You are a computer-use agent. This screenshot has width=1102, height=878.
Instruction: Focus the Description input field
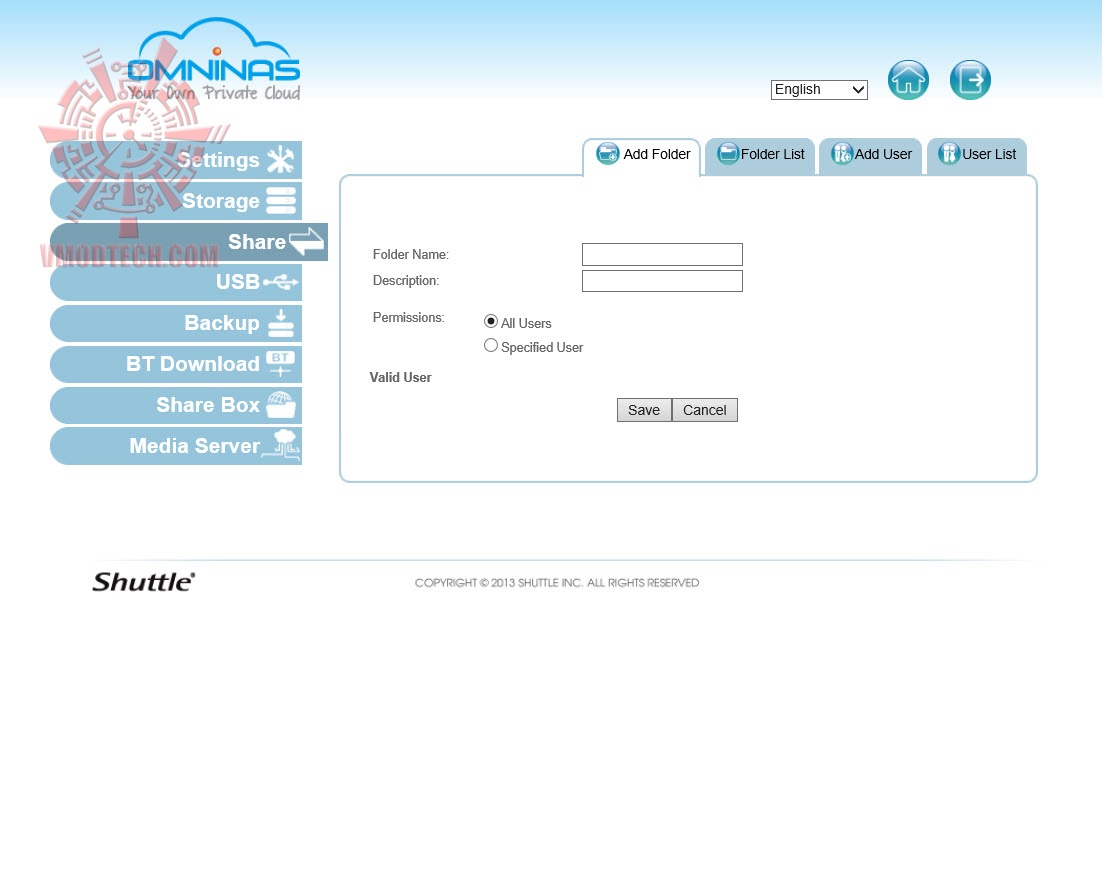662,280
